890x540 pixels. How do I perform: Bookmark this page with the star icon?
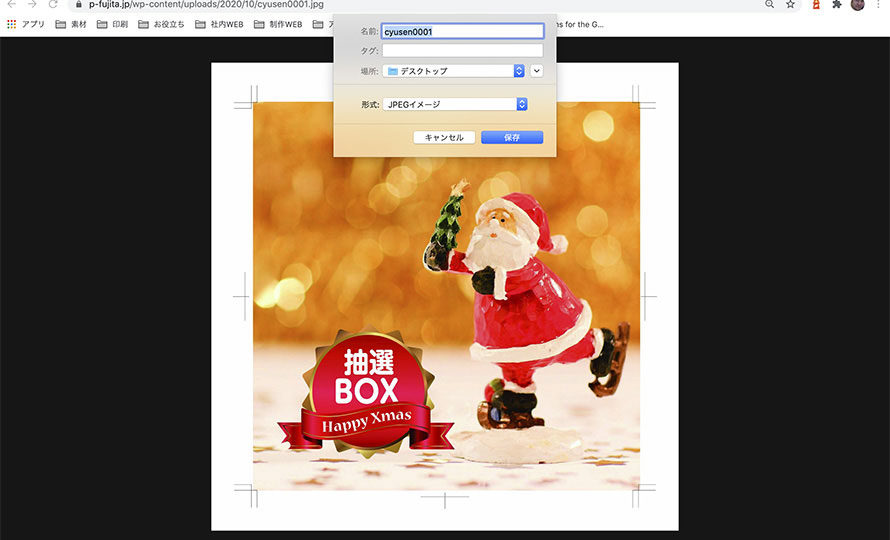(x=791, y=4)
